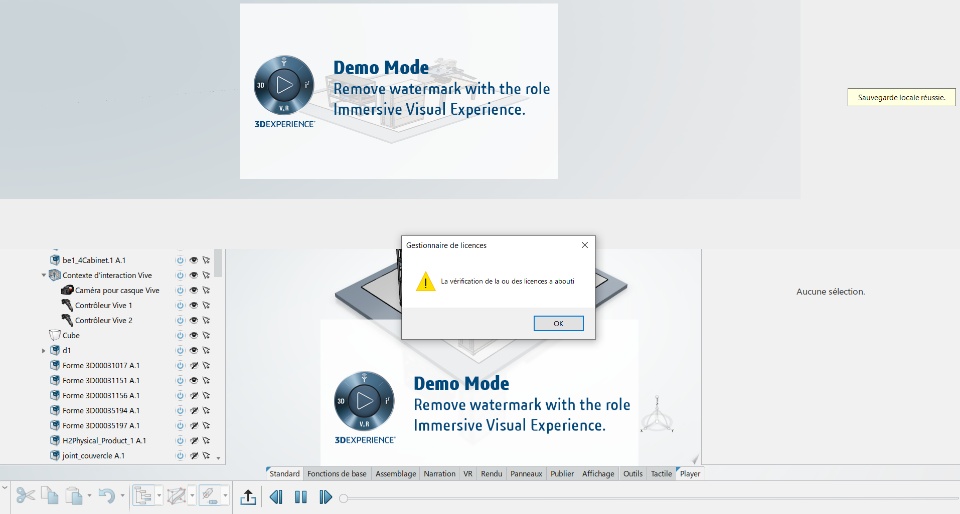Open tree display dropdown arrow
The image size is (960, 514).
159,496
